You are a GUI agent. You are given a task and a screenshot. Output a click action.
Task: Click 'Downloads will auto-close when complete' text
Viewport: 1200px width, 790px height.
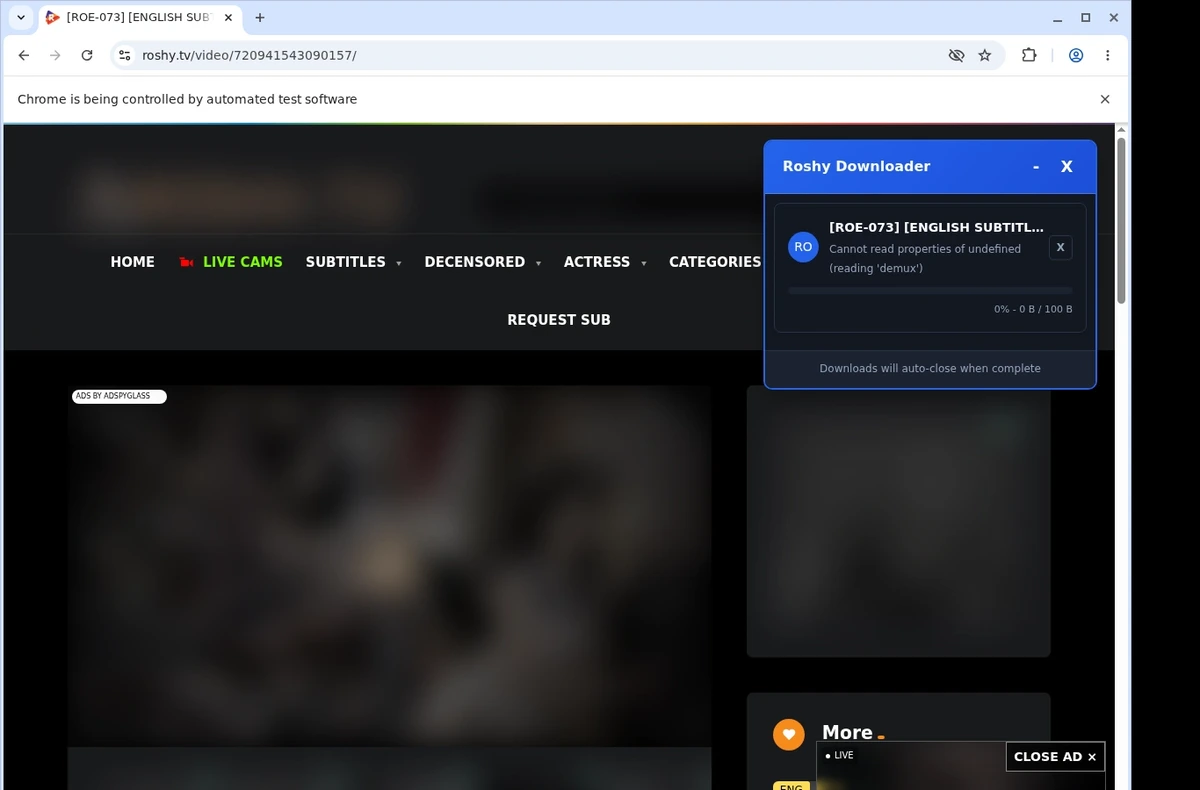[930, 368]
